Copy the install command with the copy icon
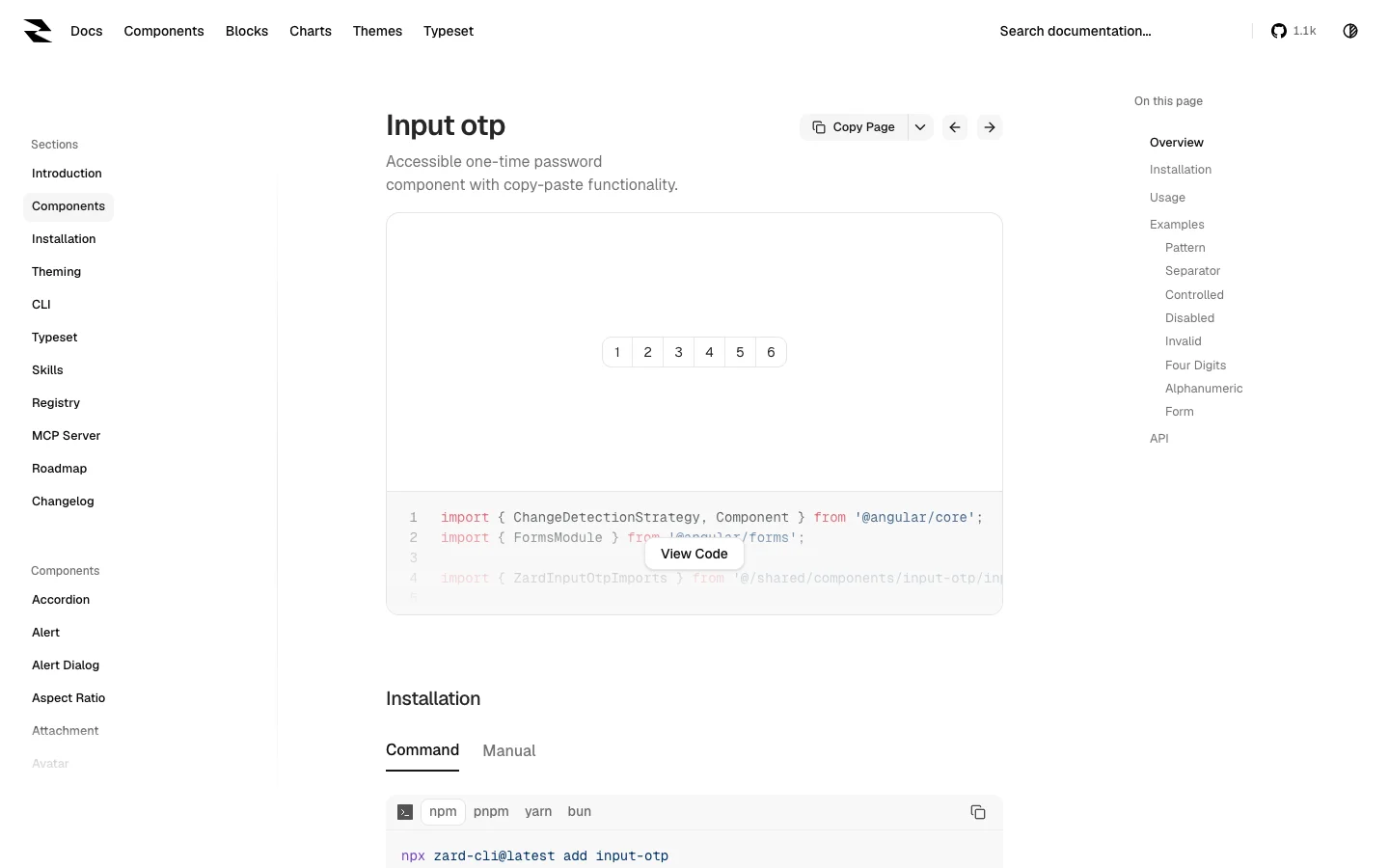The width and height of the screenshot is (1389, 868). point(978,812)
